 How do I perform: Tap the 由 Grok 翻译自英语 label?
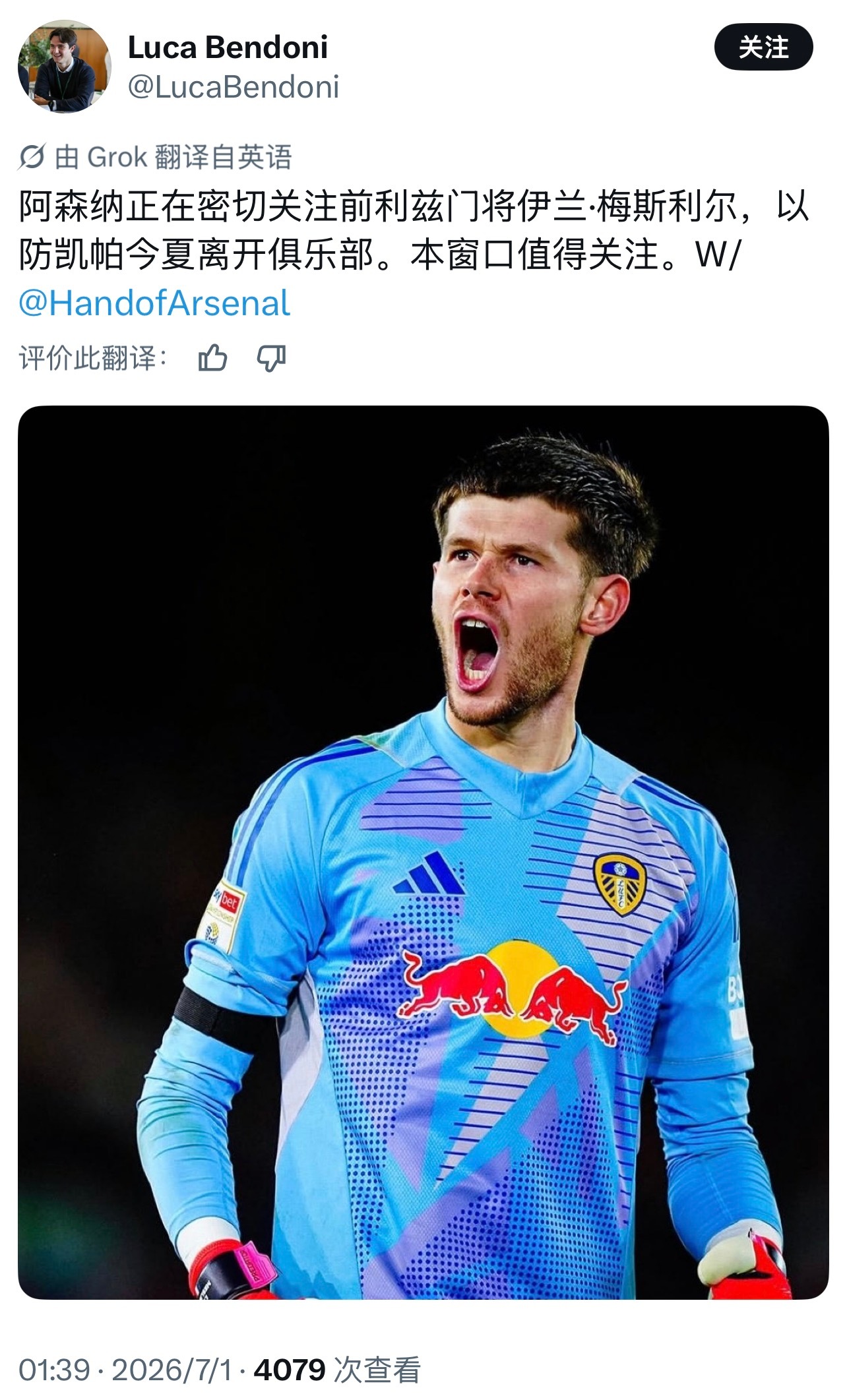(173, 157)
